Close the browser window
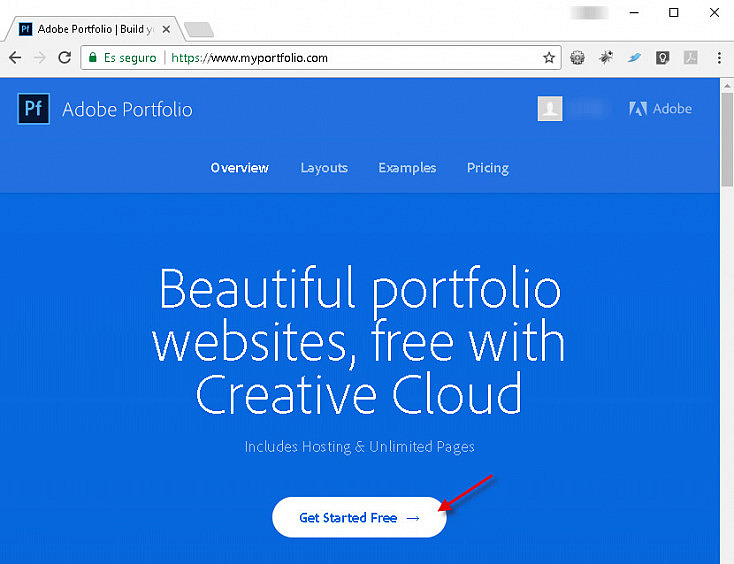 (x=714, y=13)
